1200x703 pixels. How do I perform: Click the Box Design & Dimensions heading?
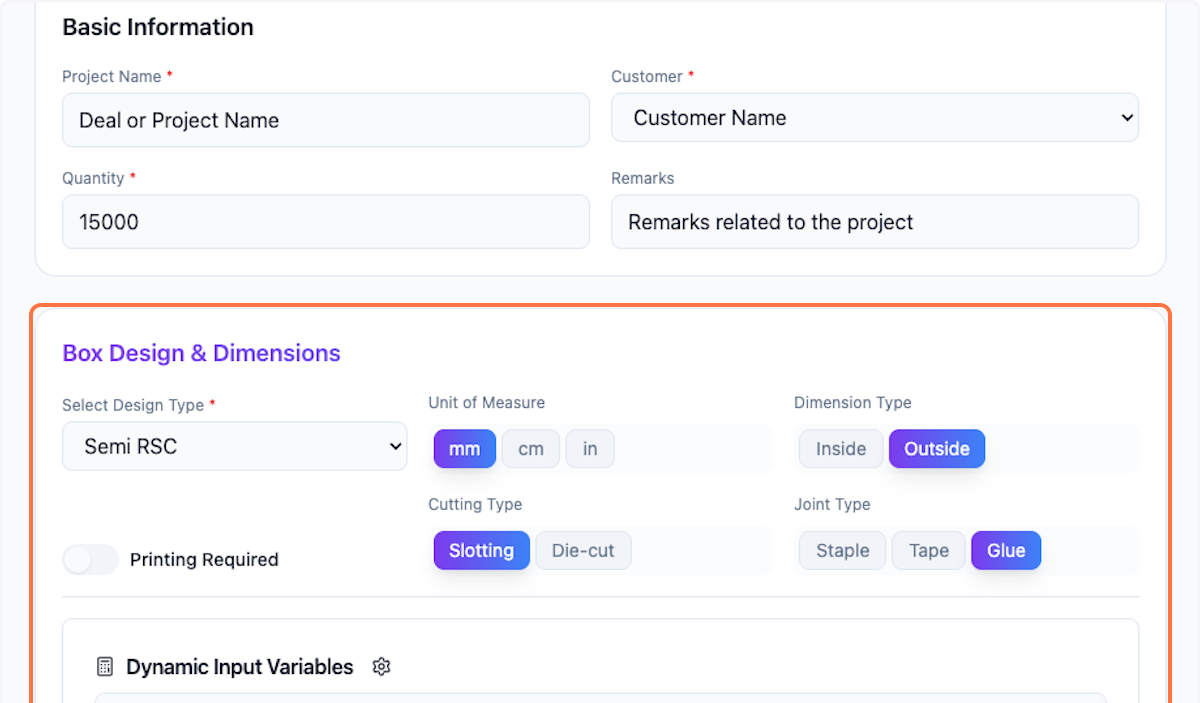tap(201, 353)
